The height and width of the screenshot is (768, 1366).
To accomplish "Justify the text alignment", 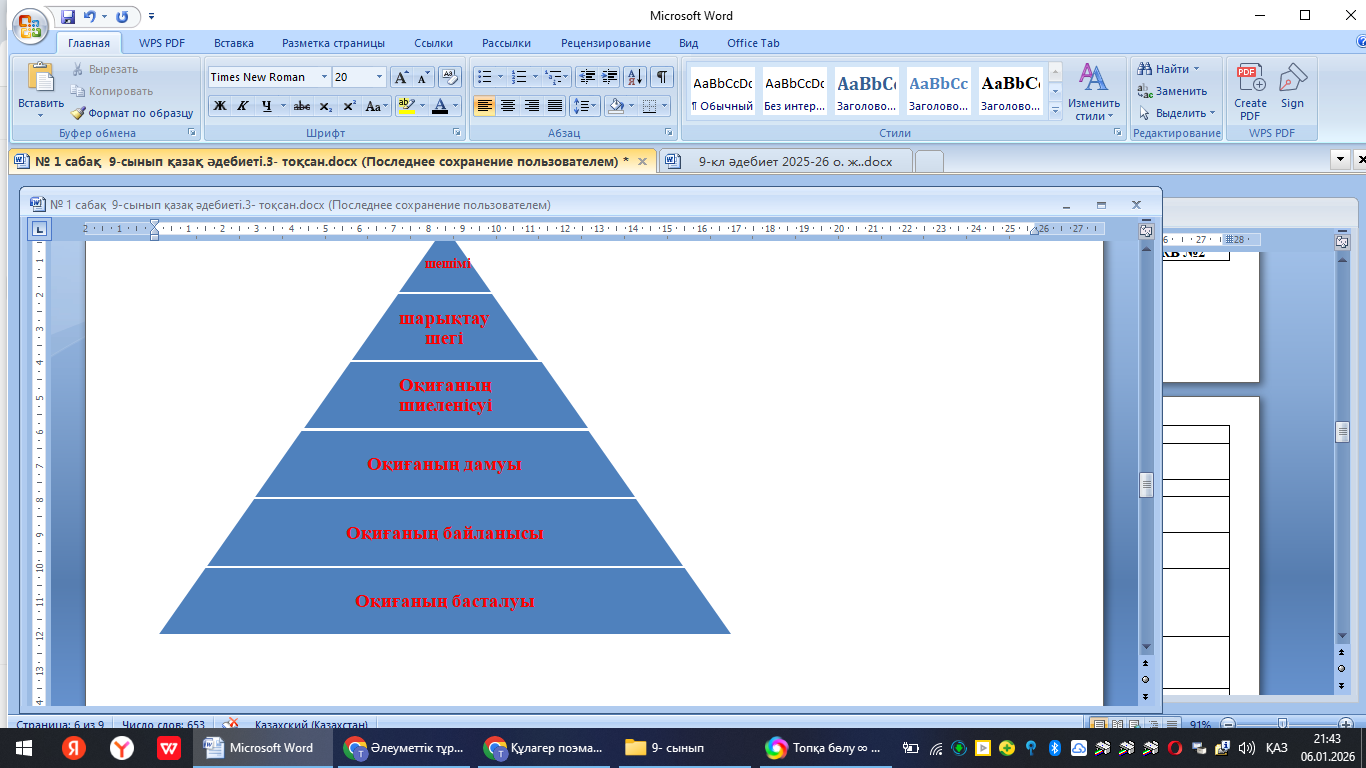I will coord(555,106).
